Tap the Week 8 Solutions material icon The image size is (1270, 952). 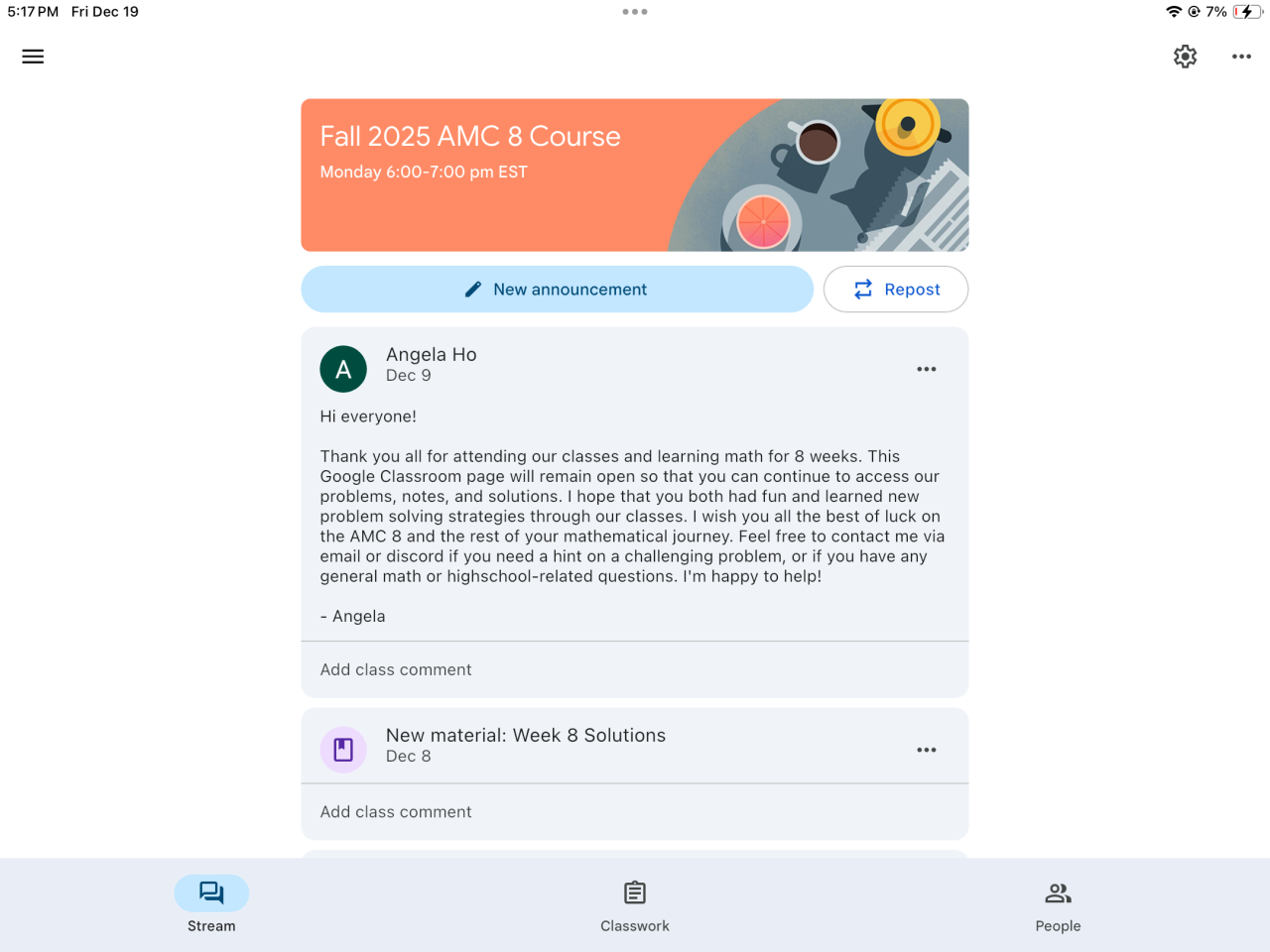(x=343, y=750)
